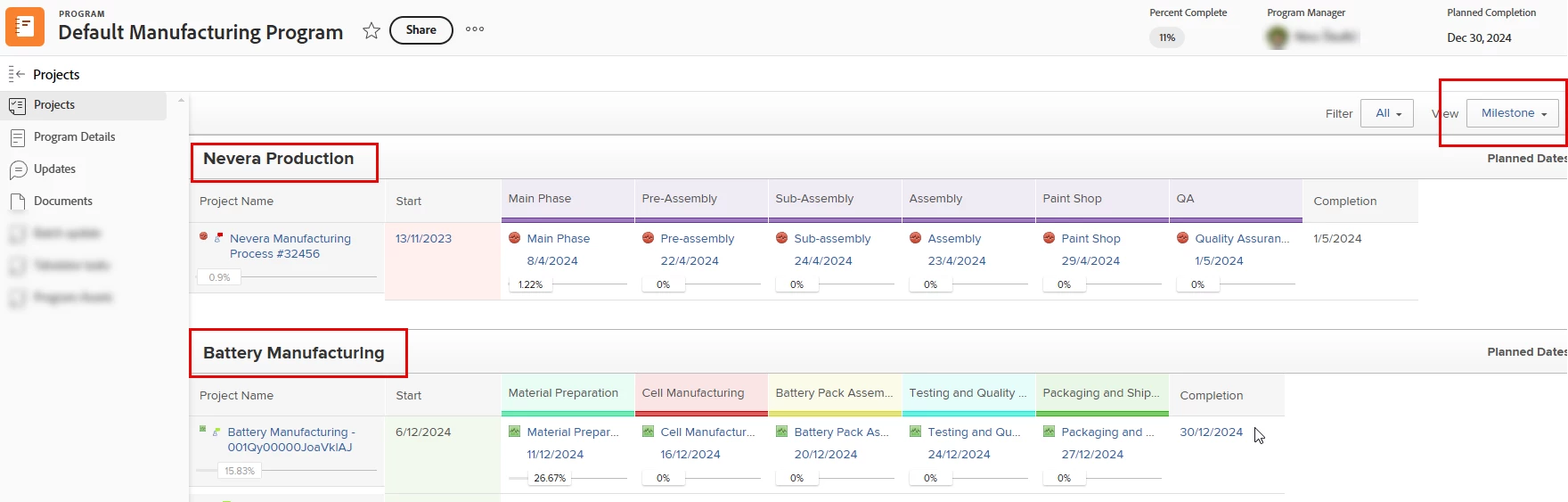Click the green status icon beside Material Preparation
The image size is (1568, 502).
click(x=514, y=432)
